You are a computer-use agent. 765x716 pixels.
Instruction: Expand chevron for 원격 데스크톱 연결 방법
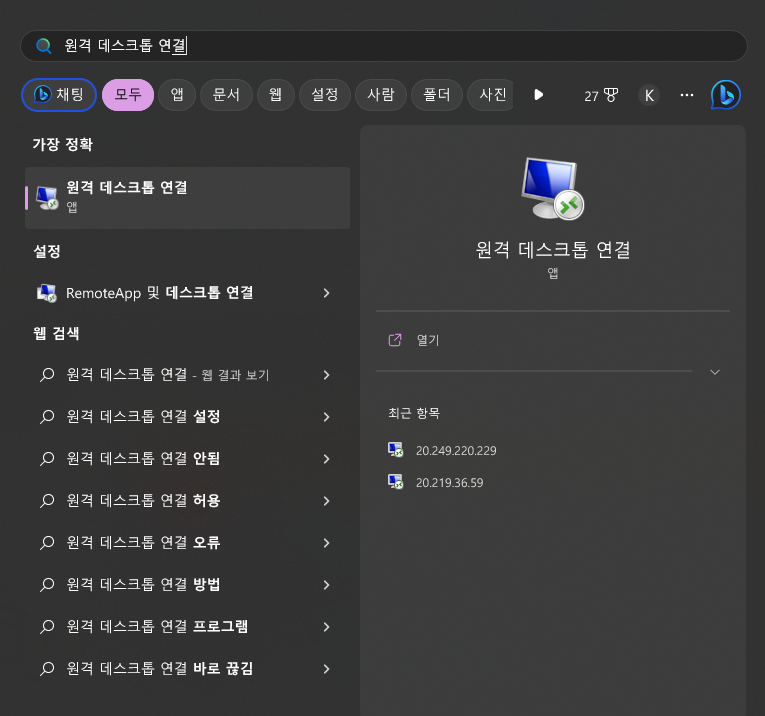(326, 584)
